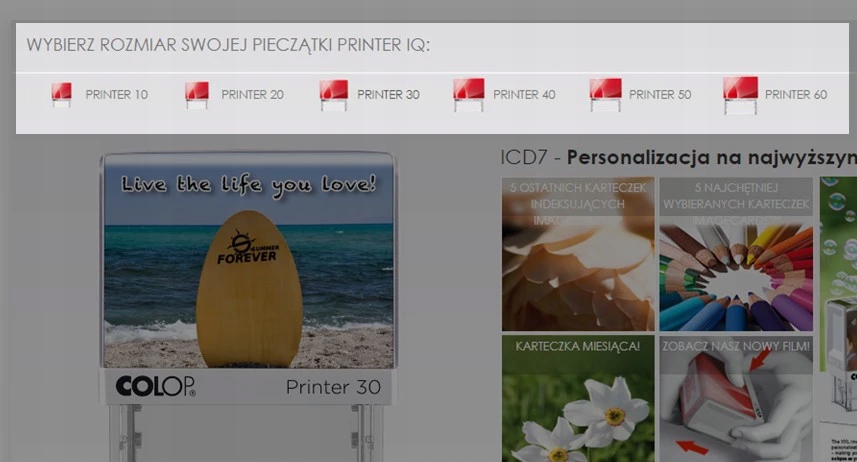Click the ICD7 Personalizacja heading
This screenshot has width=857, height=462.
point(678,157)
